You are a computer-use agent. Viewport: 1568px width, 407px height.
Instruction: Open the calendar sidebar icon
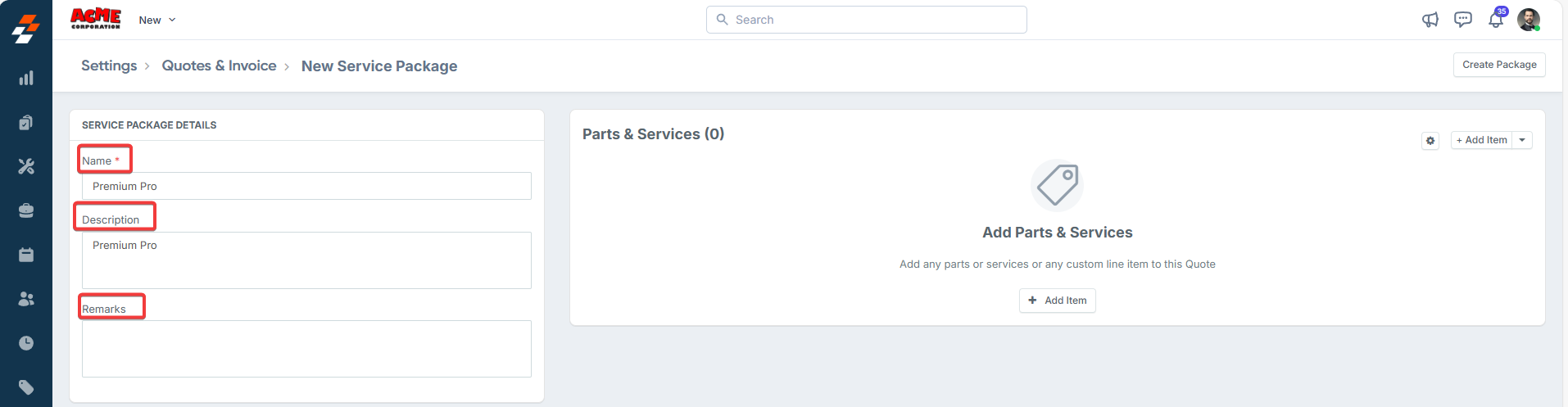26,255
